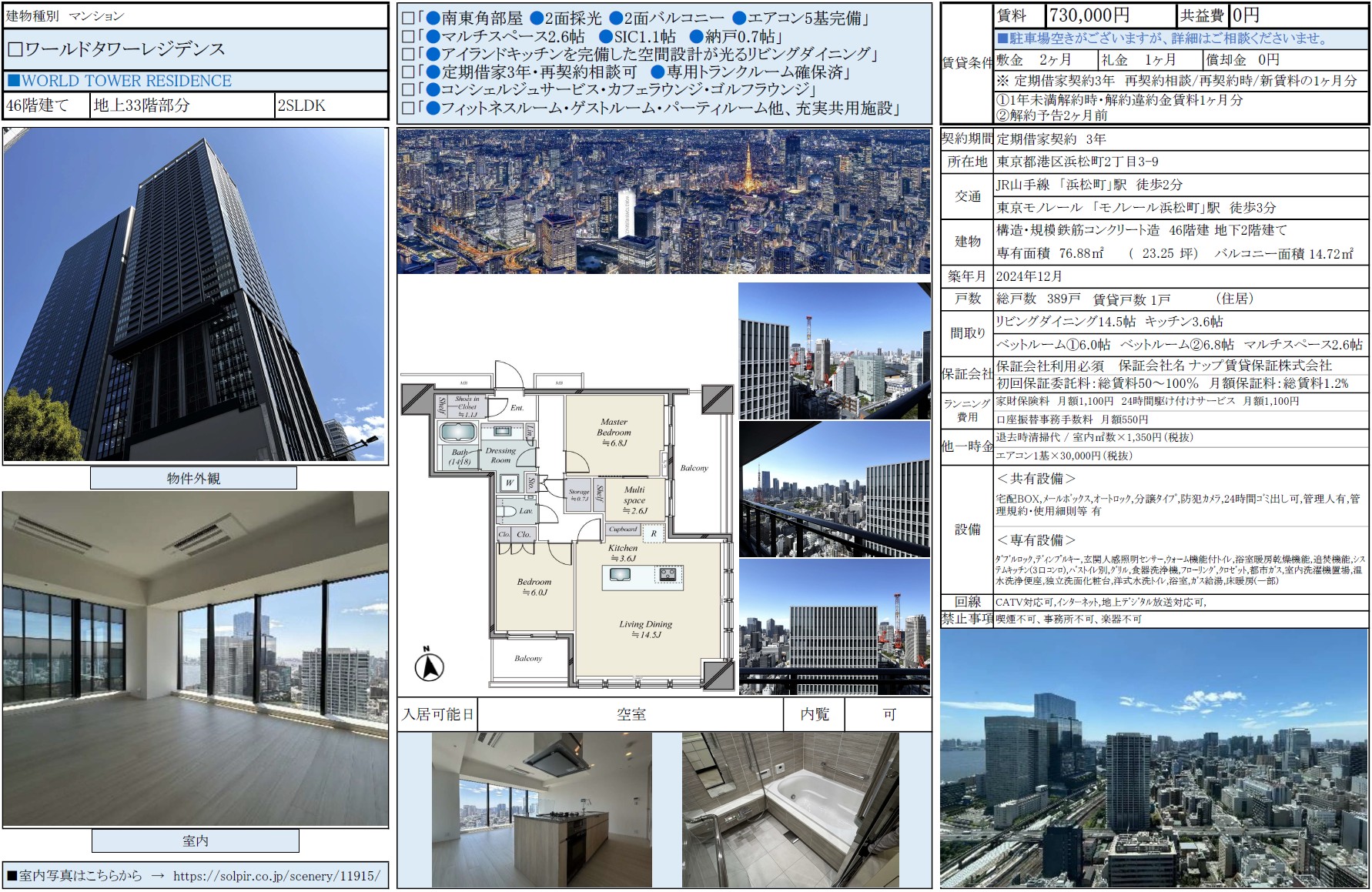Click blue square before WORLD TOWER RESIDENCE
This screenshot has height=892, width=1372.
(13, 81)
